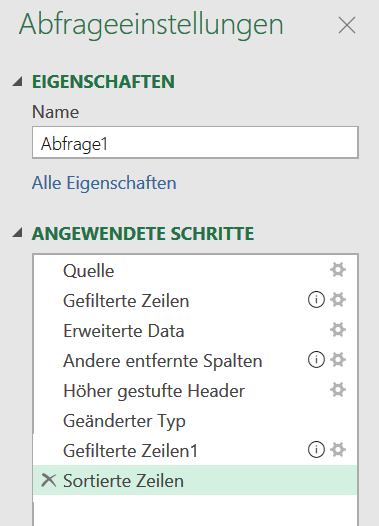Open gear for Höher gestufte Header step
Screen dimensions: 379x526
338,390
